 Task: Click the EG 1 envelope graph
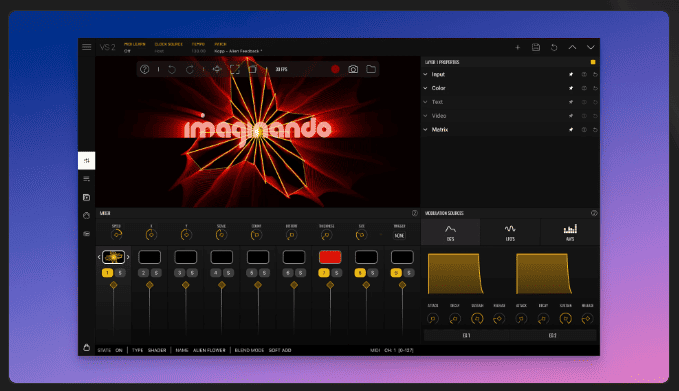pyautogui.click(x=456, y=274)
